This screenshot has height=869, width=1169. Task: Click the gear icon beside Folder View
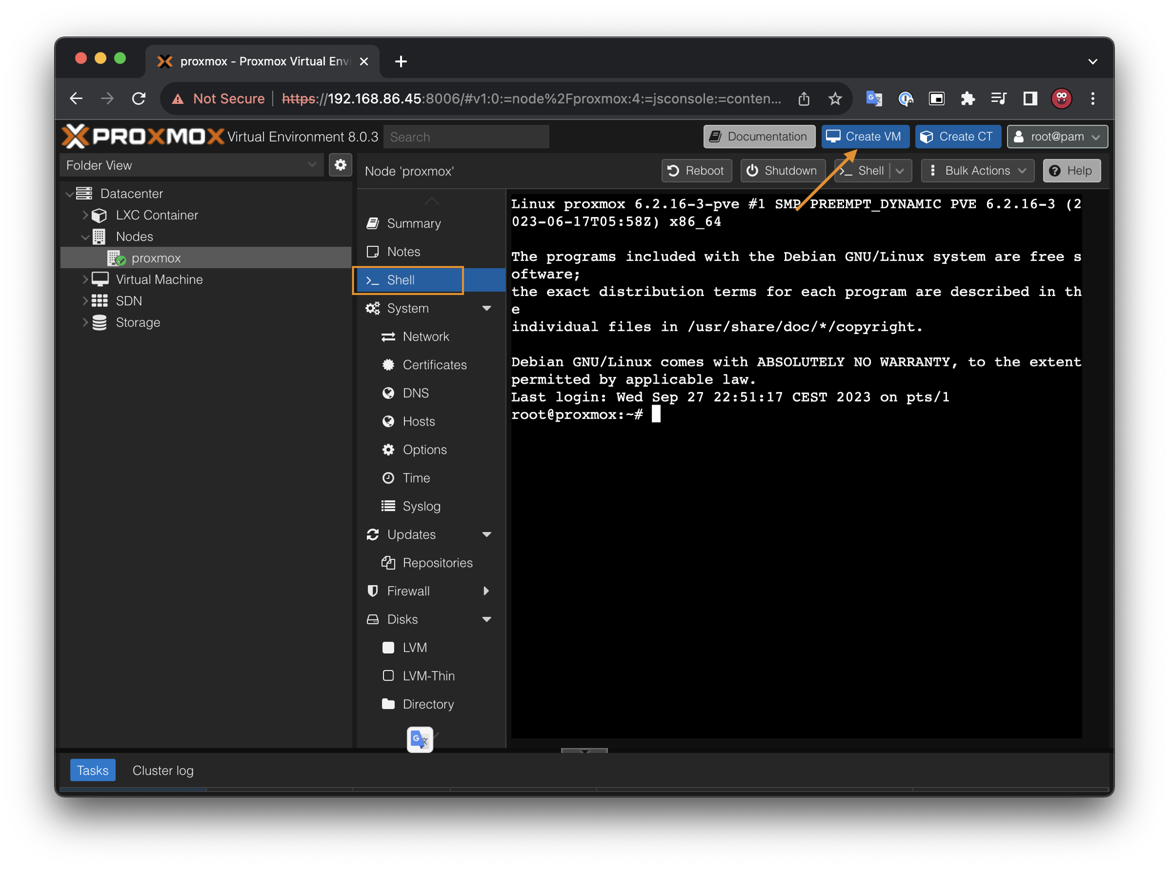pos(340,165)
